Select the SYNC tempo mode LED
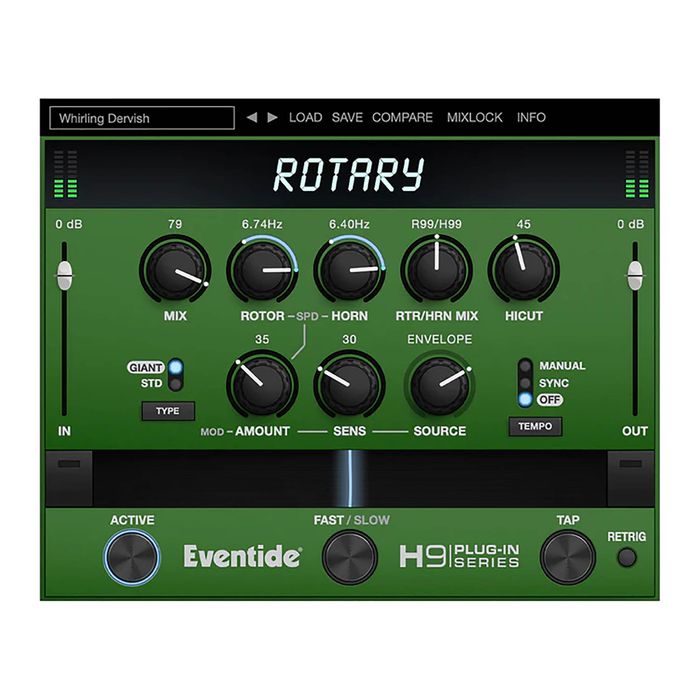700x700 pixels. [x=524, y=383]
